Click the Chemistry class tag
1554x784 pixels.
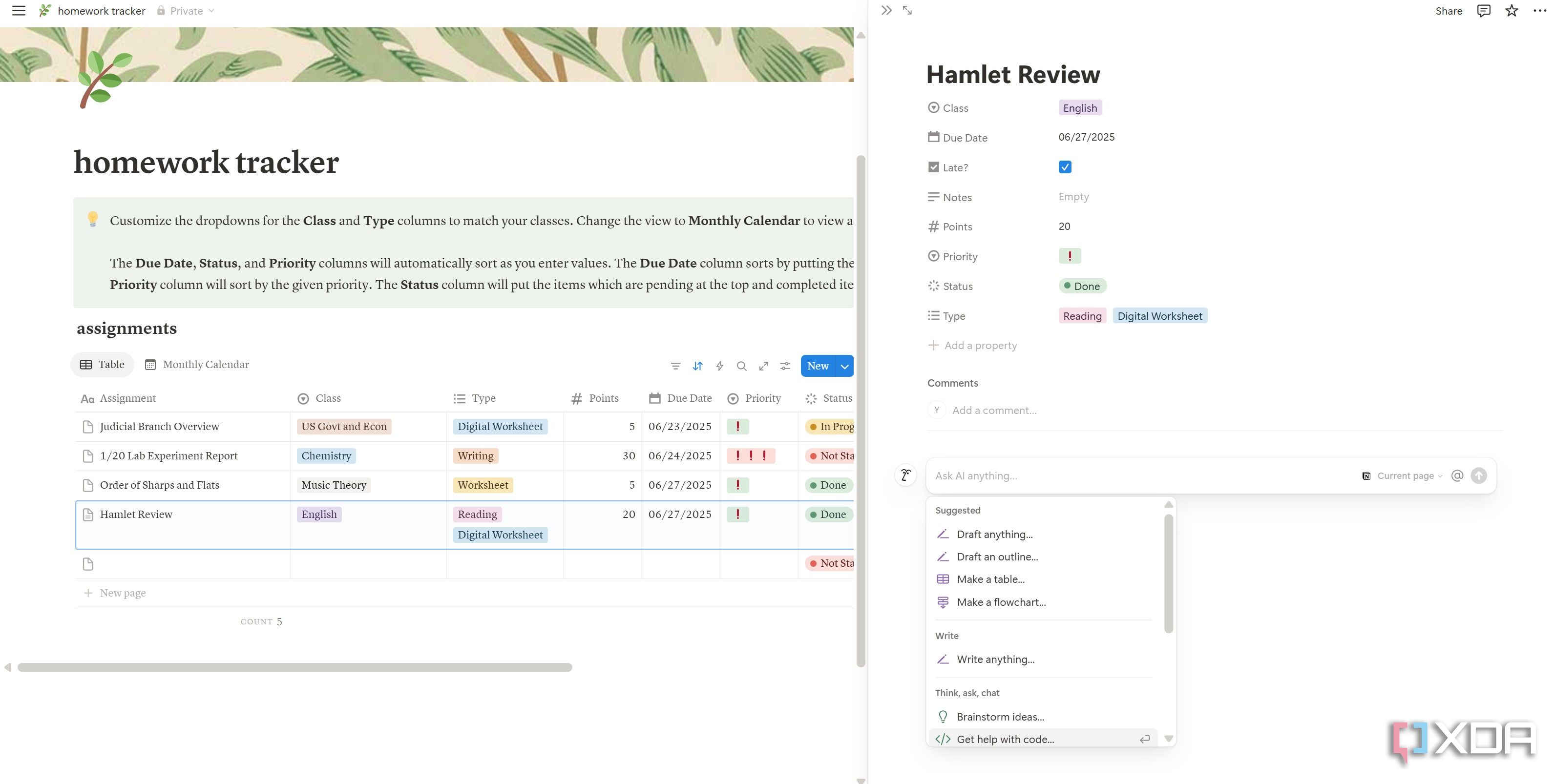pos(326,456)
